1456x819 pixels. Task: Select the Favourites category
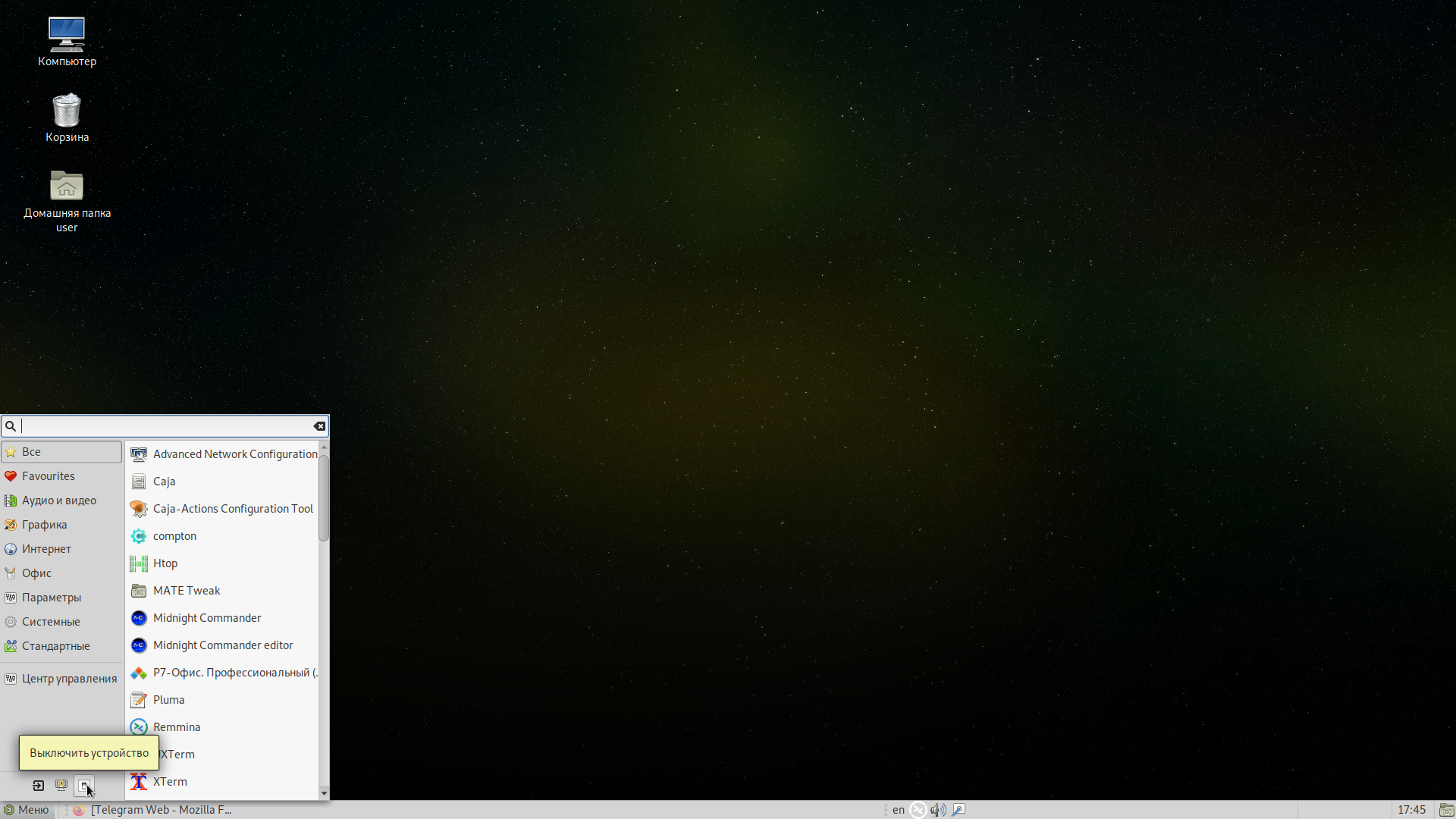point(49,476)
